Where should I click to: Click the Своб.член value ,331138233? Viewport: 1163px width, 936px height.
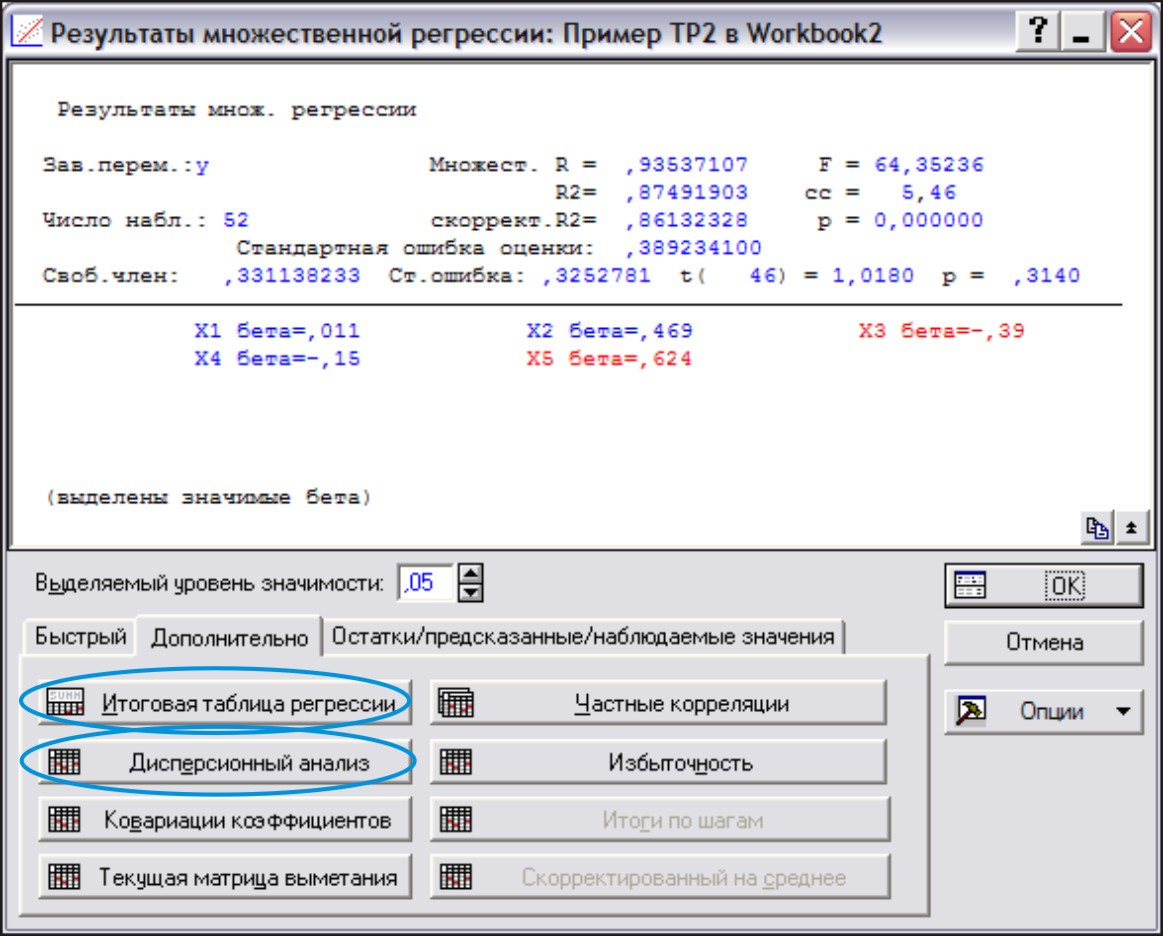pyautogui.click(x=292, y=276)
